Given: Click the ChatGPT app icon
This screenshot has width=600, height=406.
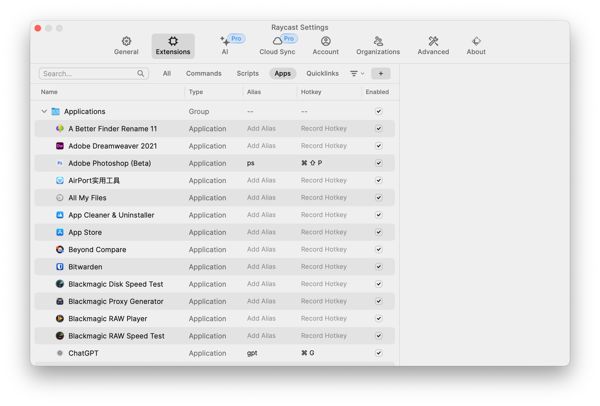Looking at the screenshot, I should (x=60, y=353).
